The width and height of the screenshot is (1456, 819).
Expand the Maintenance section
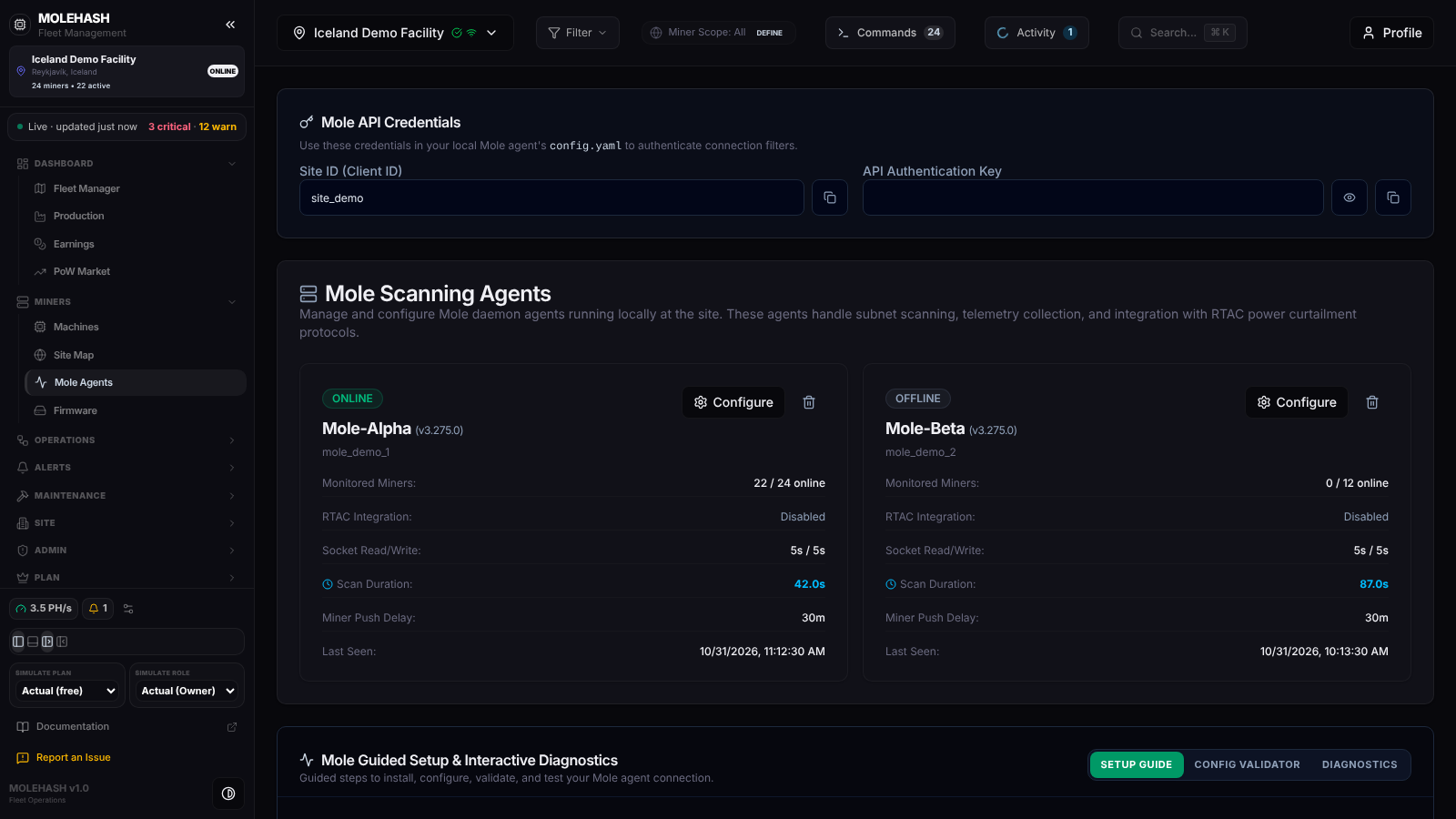(x=126, y=496)
